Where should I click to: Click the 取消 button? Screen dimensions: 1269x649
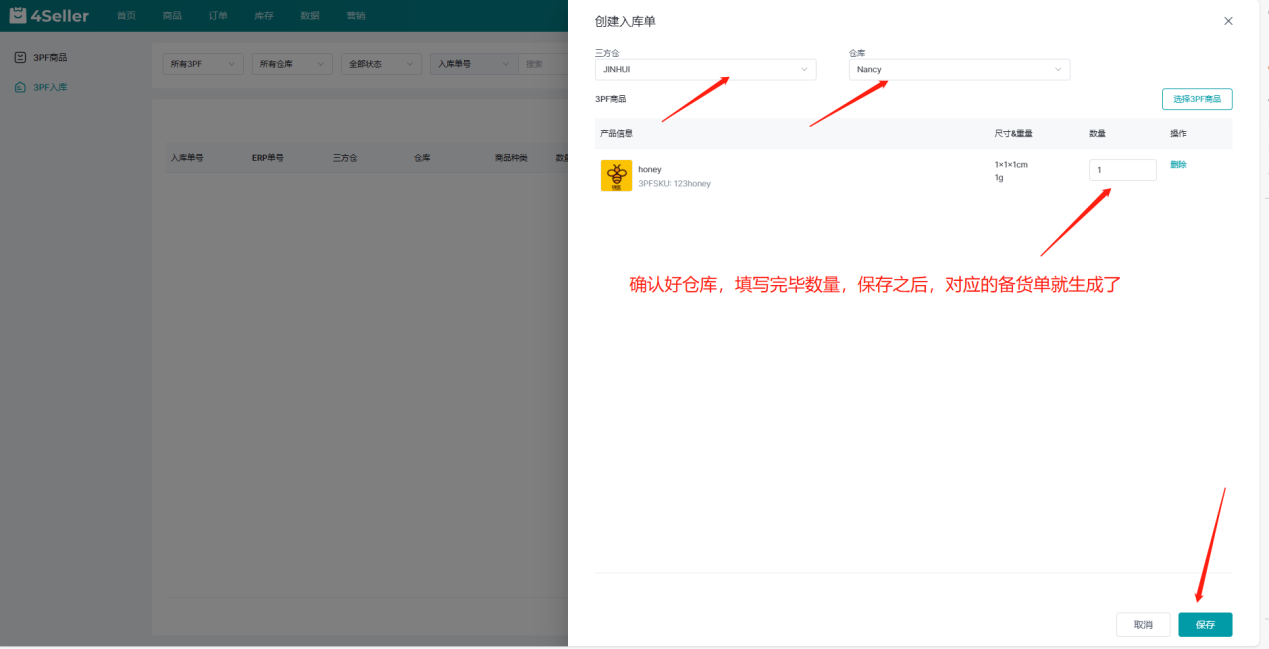(x=1143, y=624)
